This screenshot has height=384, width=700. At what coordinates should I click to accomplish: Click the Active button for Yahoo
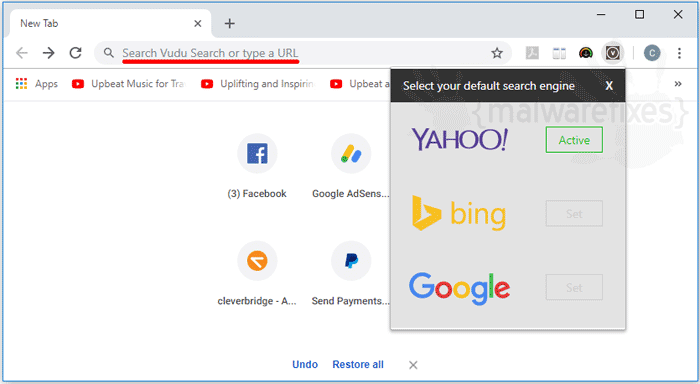[x=574, y=140]
